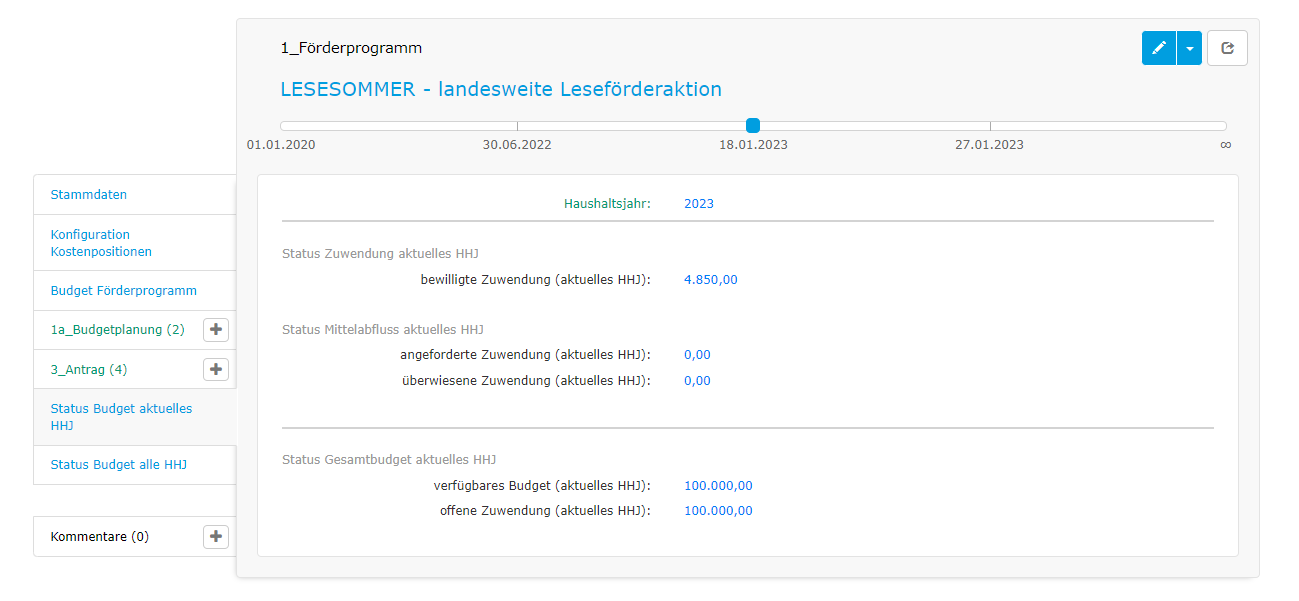Click the timeline slider handle at 18.01.2023

(753, 126)
